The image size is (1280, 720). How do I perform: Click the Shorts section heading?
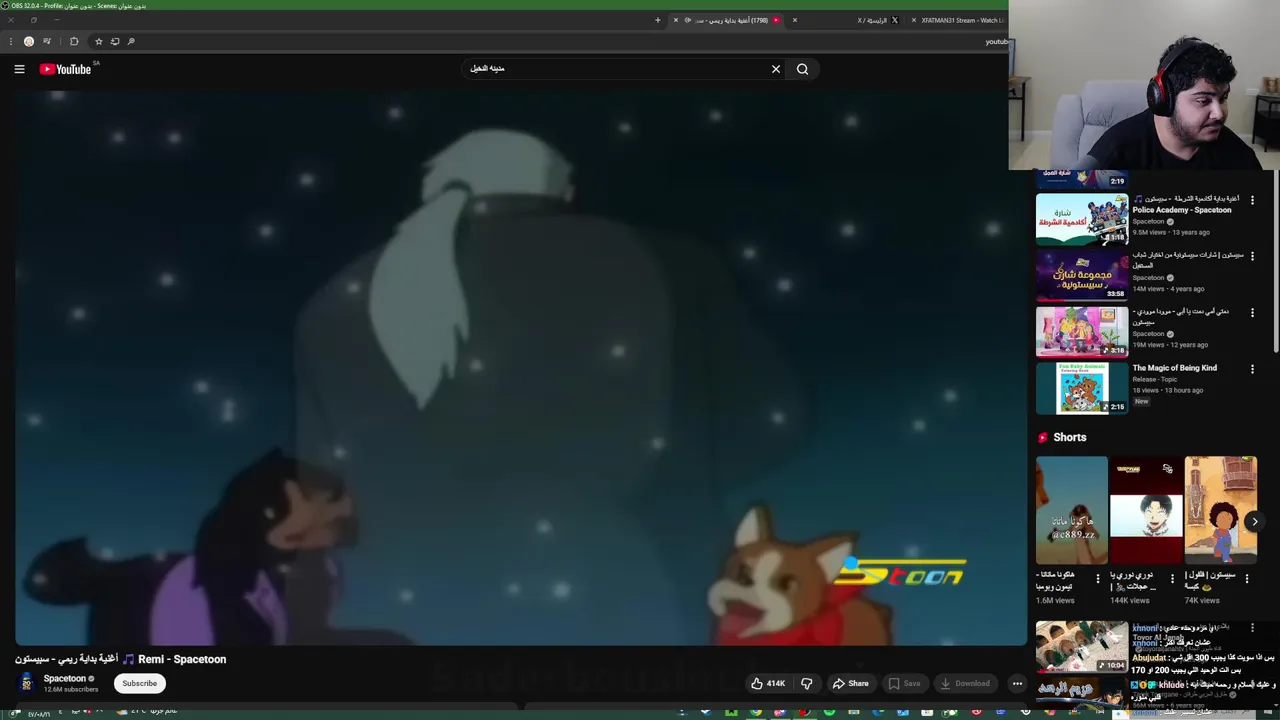coord(1069,437)
